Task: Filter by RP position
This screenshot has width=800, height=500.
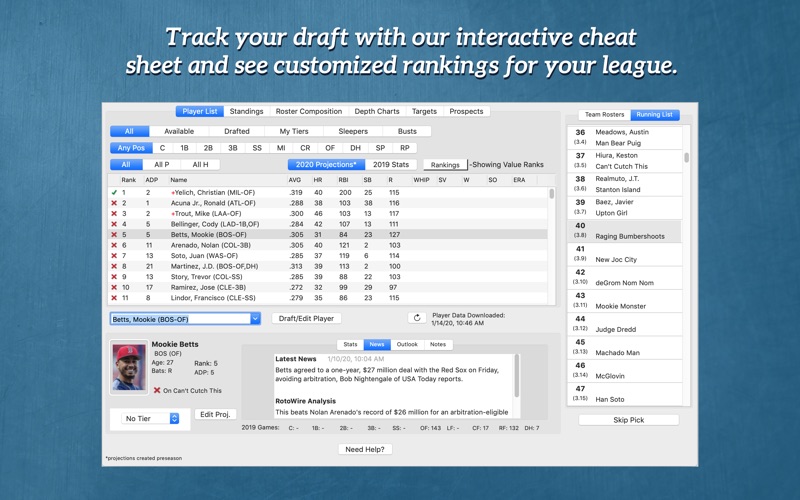Action: point(405,148)
